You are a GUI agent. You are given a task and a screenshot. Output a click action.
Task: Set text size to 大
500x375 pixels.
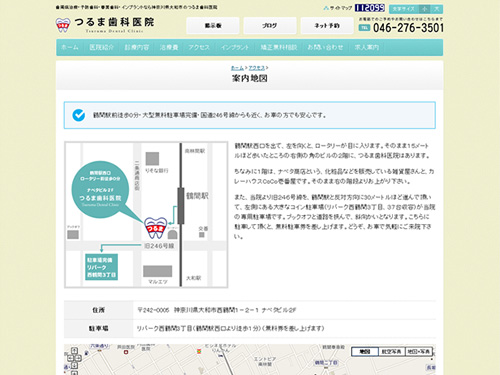pyautogui.click(x=436, y=9)
